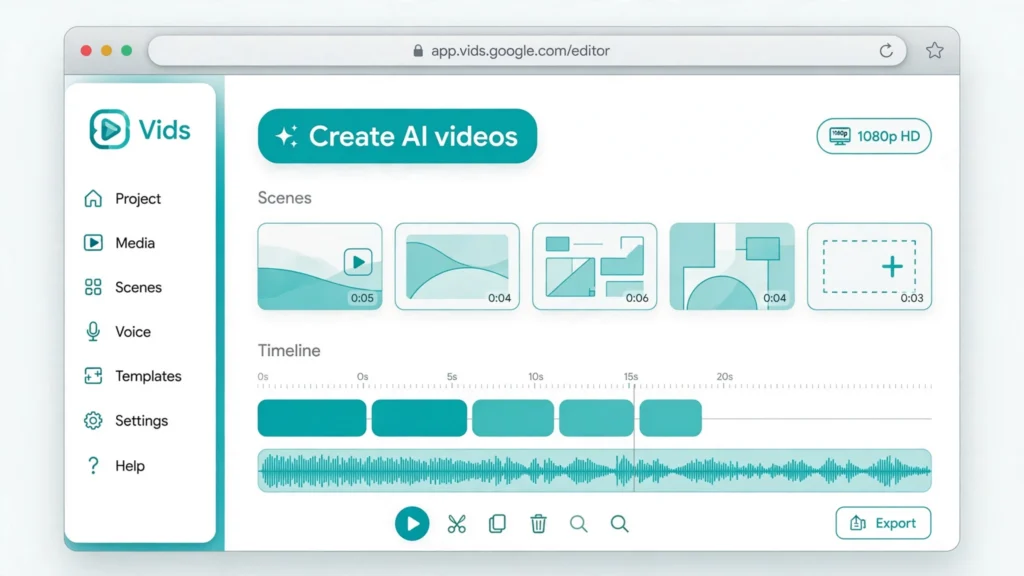This screenshot has height=576, width=1024.
Task: Select the second timeline clip
Action: (x=419, y=418)
